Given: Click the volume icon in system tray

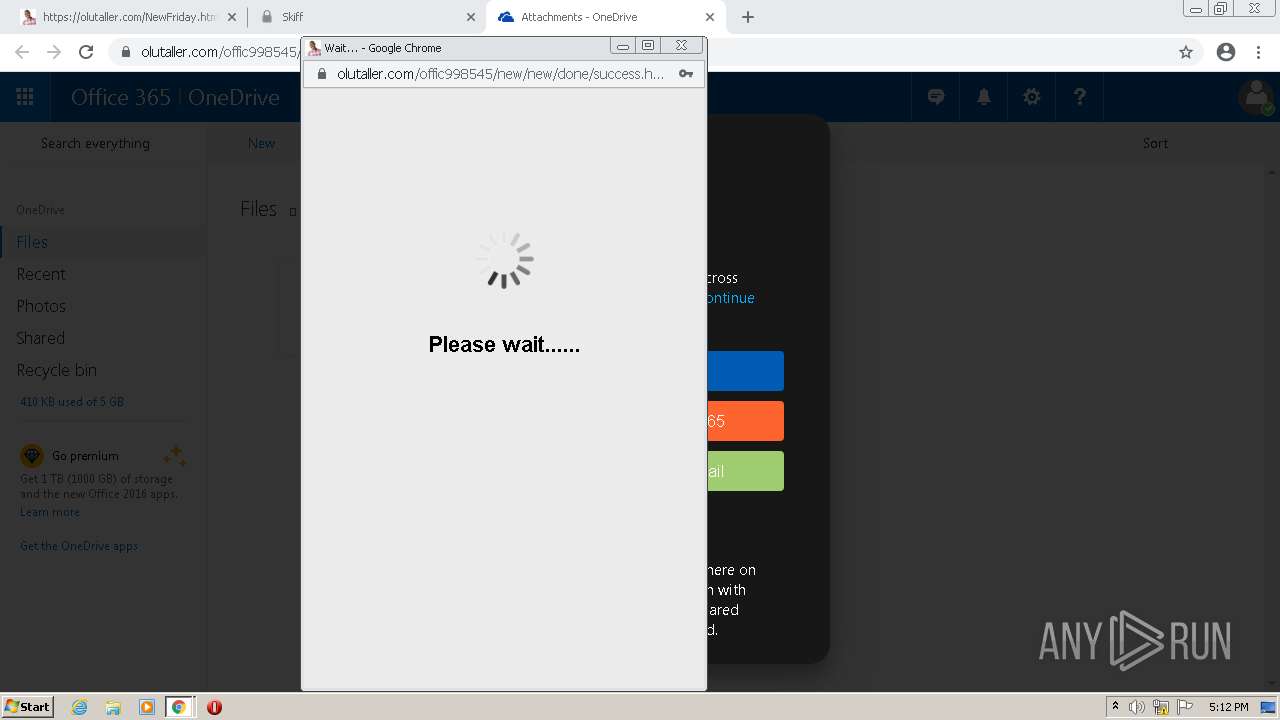Looking at the screenshot, I should pos(1137,707).
